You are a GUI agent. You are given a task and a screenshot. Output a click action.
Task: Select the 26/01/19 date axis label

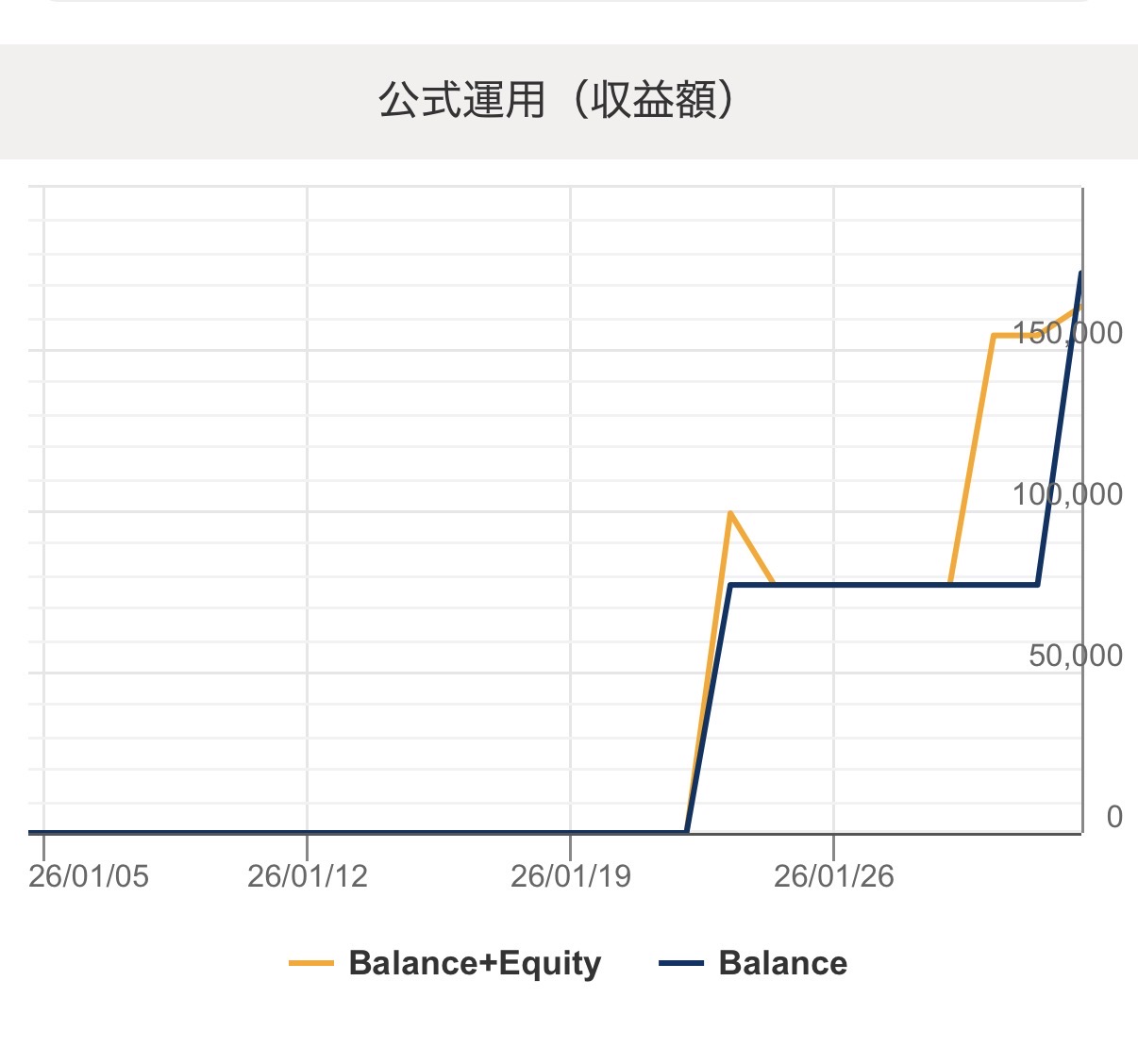(x=570, y=876)
